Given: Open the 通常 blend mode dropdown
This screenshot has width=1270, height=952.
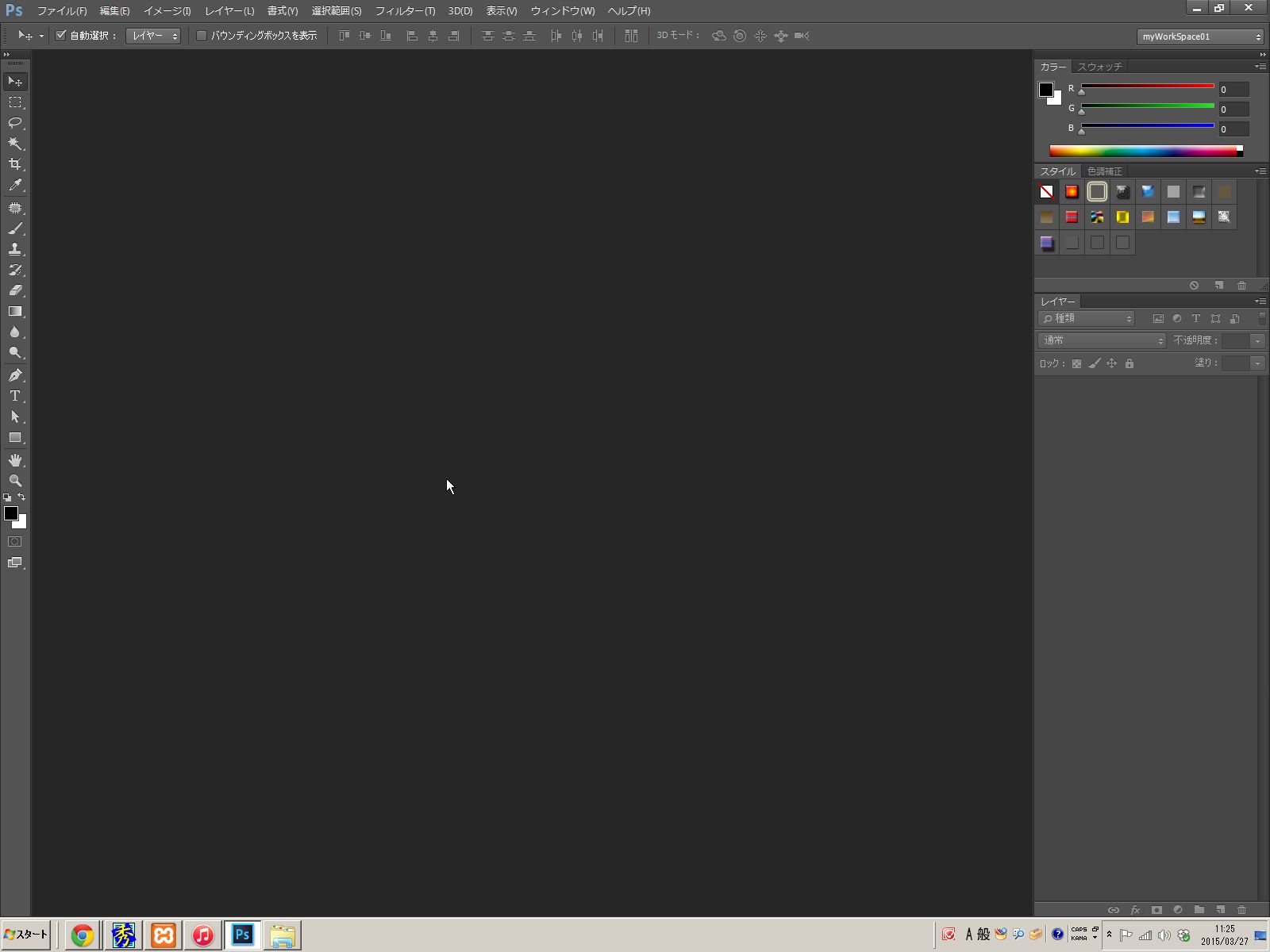Looking at the screenshot, I should pyautogui.click(x=1102, y=340).
